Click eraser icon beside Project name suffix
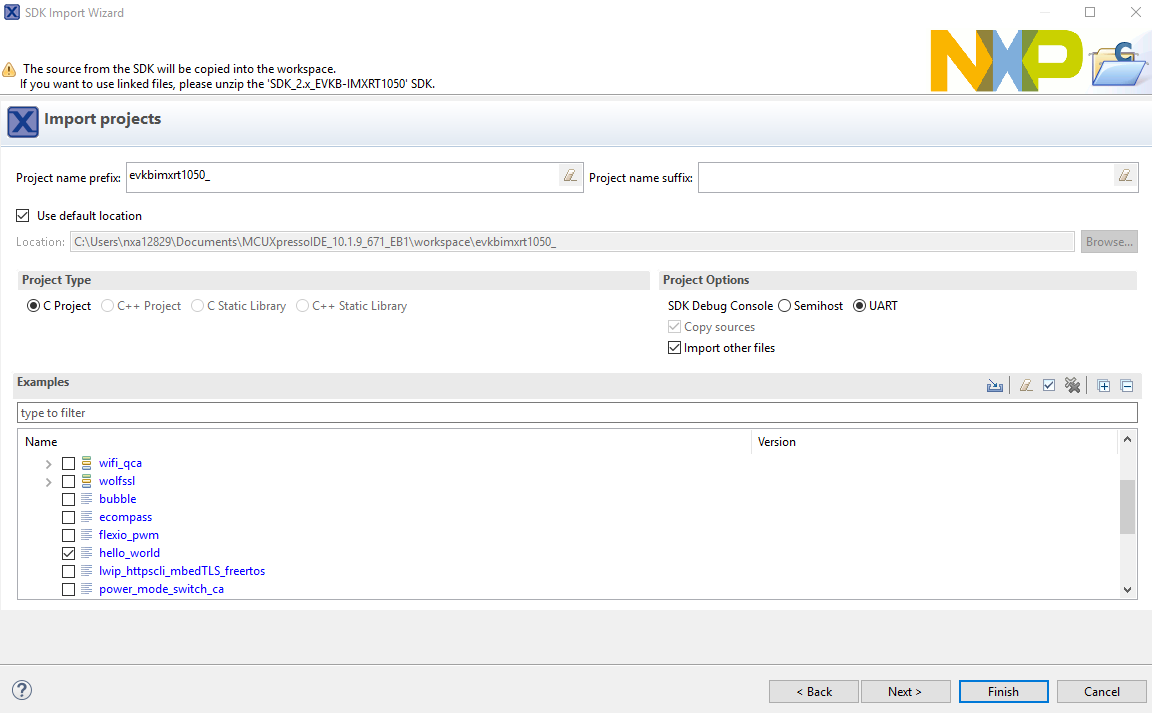 [x=1126, y=176]
